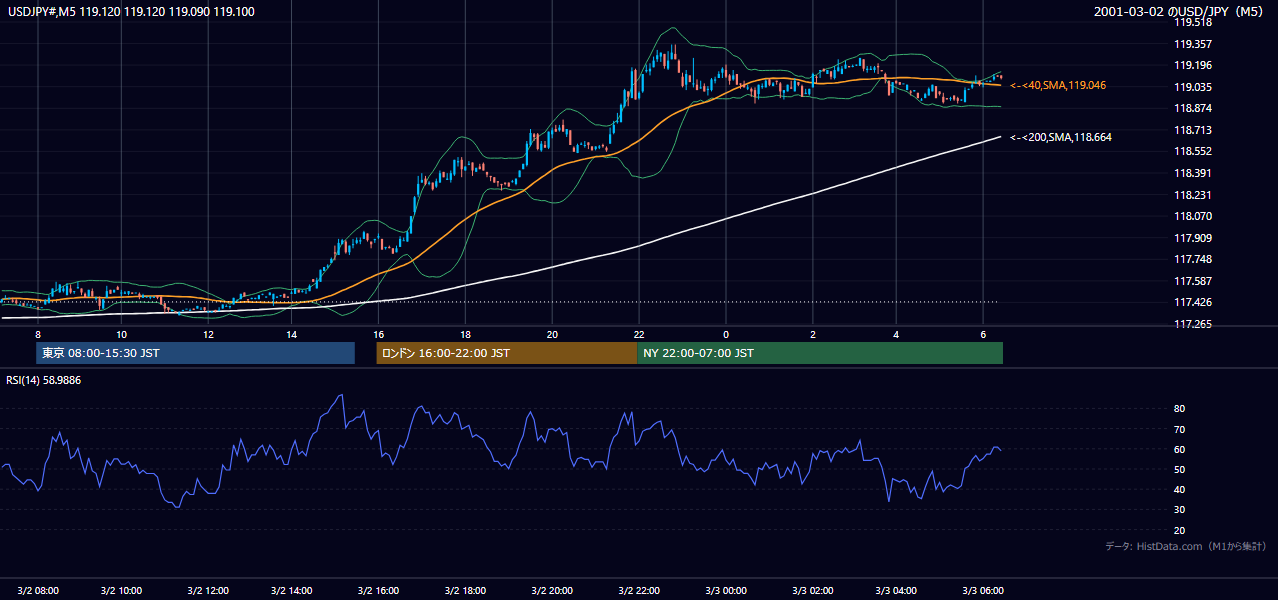
Task: Click the 3/2 10:00 date axis label
Action: pos(122,590)
